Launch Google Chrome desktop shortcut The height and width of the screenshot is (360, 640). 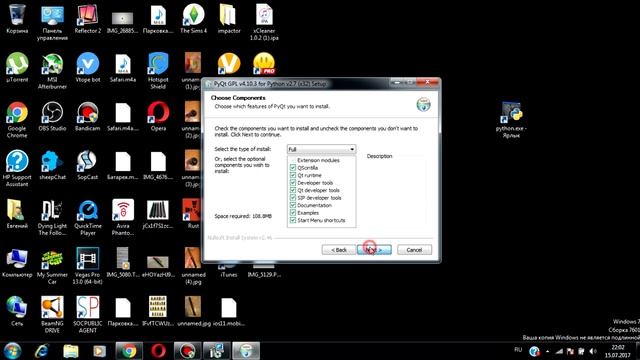[17, 120]
